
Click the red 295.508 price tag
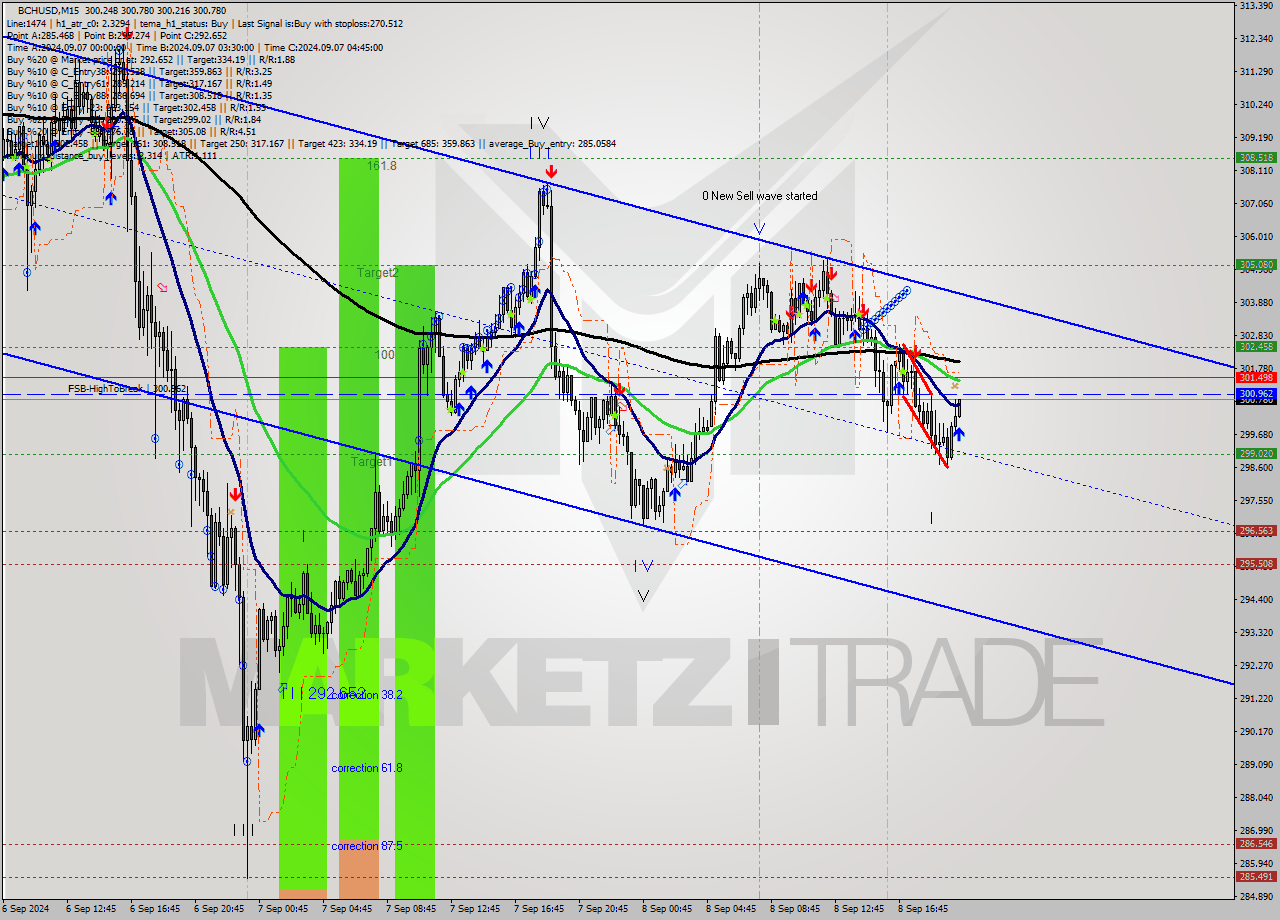(1256, 563)
